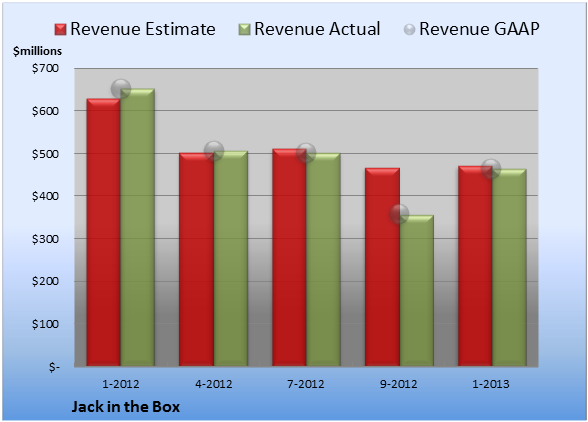Select the green actual bar for 1-2012

tap(138, 227)
